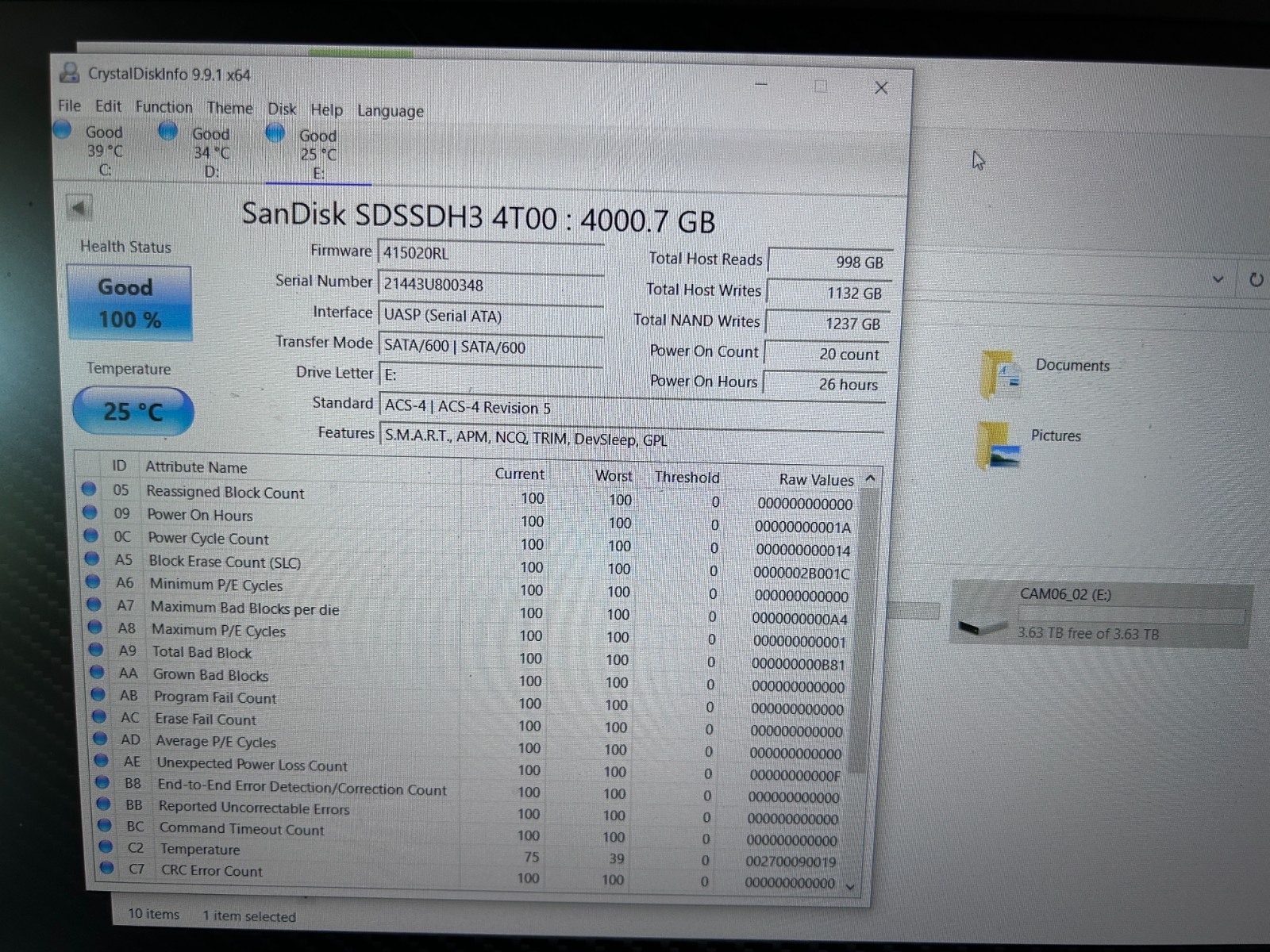Select the Pictures folder in Explorer window
The image size is (1270, 952).
click(x=1030, y=444)
